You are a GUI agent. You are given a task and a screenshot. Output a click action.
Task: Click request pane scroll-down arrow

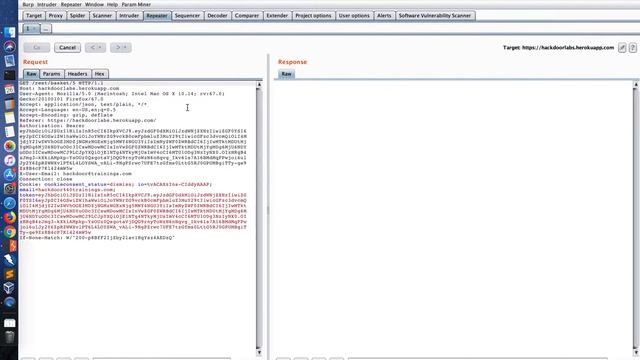[x=259, y=352]
